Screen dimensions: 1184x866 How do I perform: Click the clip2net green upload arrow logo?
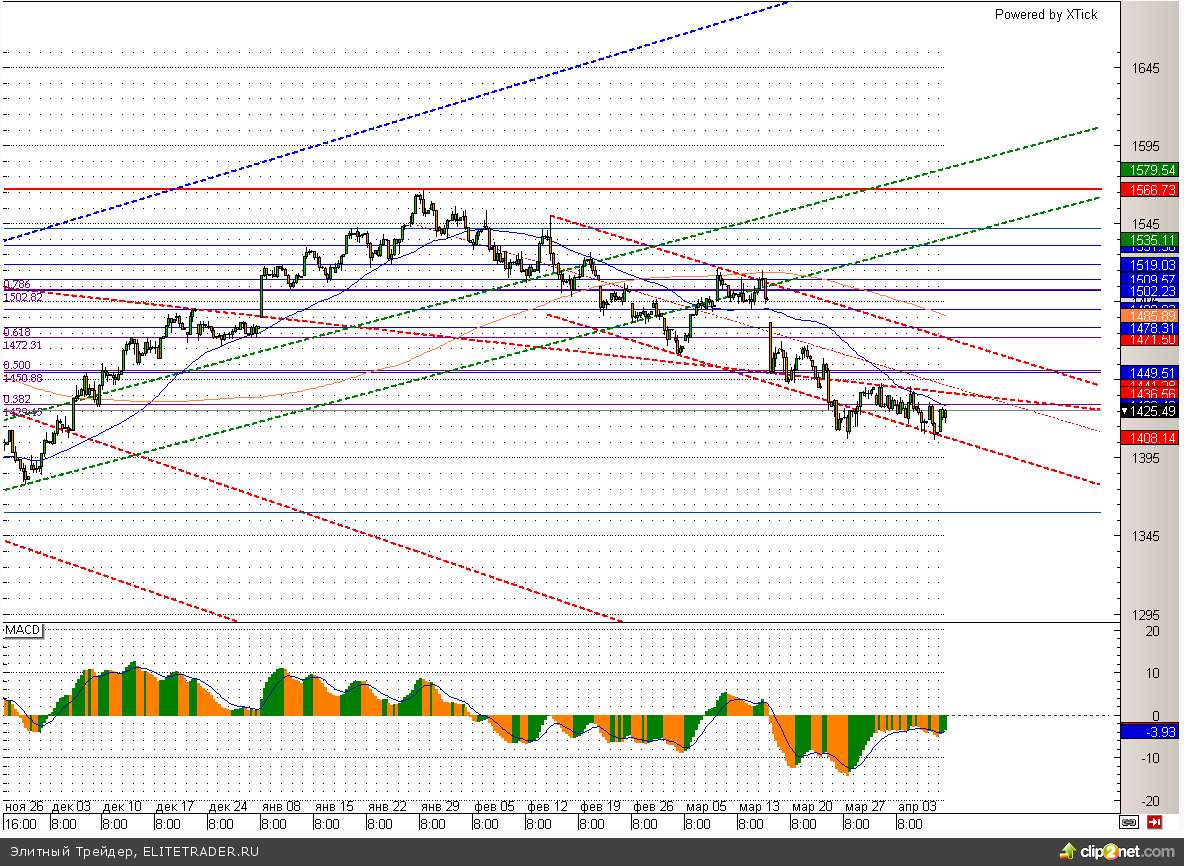1069,851
